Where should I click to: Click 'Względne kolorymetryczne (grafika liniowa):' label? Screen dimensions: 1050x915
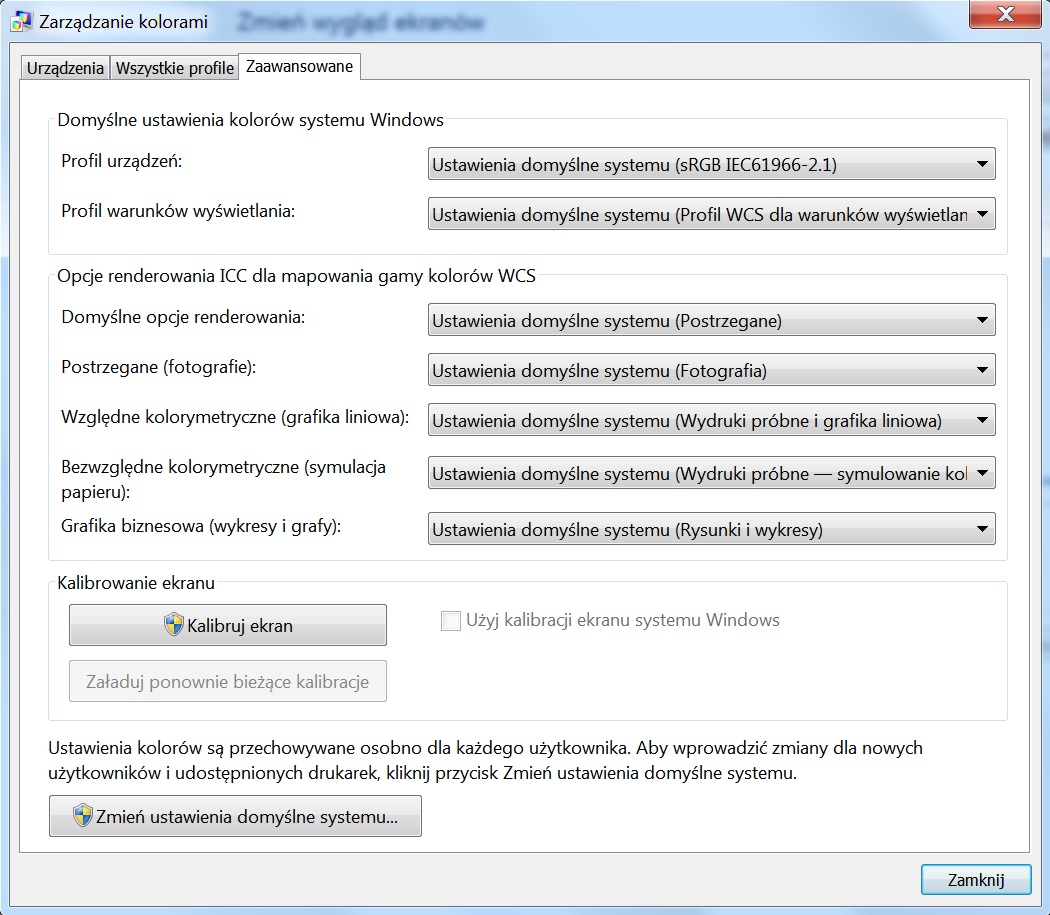click(x=235, y=417)
